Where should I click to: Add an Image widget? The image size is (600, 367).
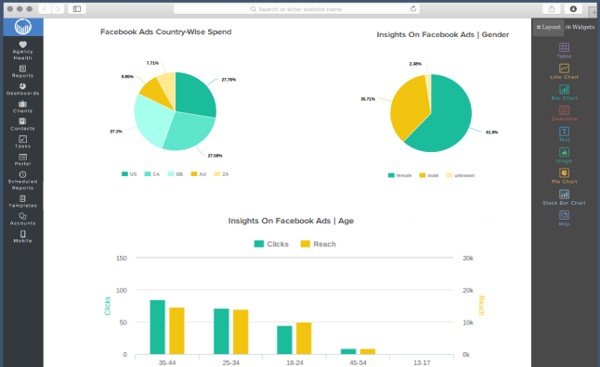coord(564,155)
